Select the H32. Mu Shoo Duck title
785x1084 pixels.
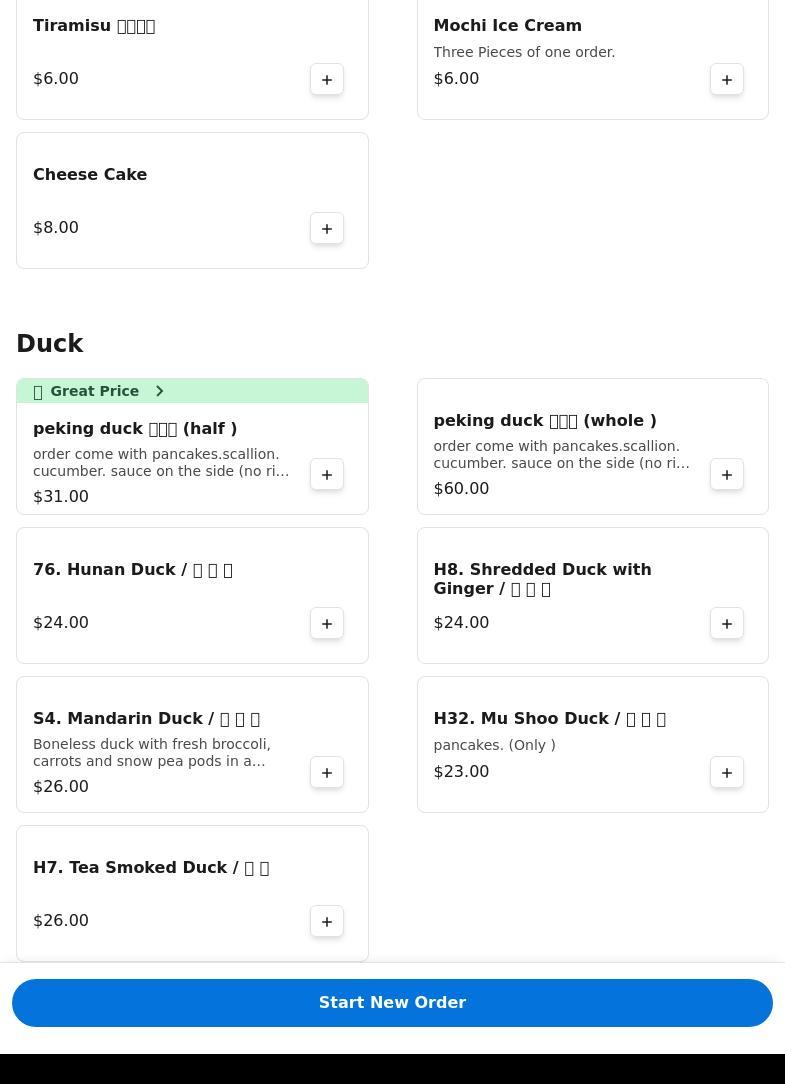pyautogui.click(x=549, y=718)
